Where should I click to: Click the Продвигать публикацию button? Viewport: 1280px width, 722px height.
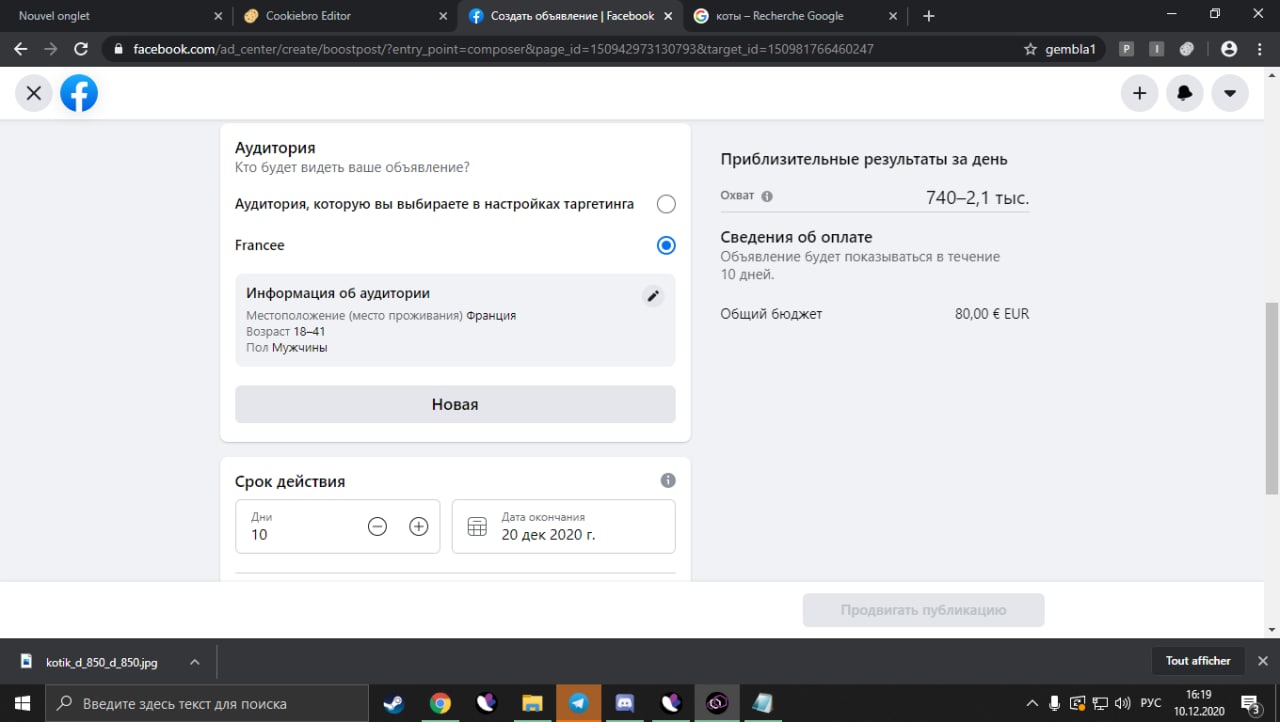(x=923, y=610)
